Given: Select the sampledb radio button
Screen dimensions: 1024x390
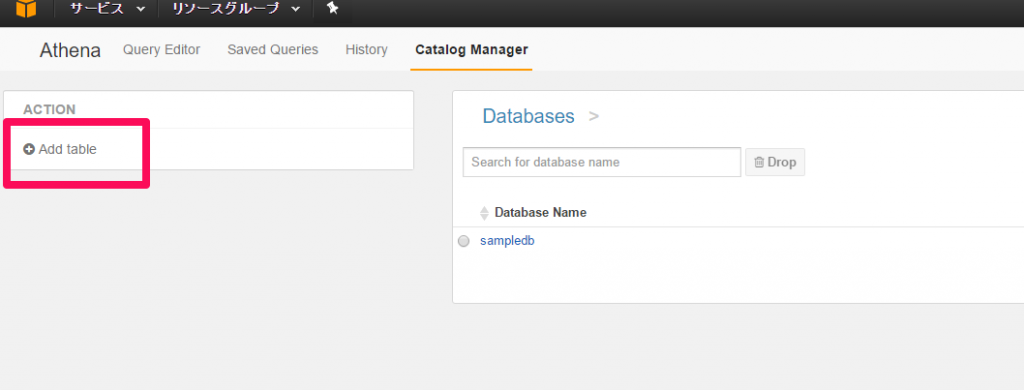Looking at the screenshot, I should [464, 241].
